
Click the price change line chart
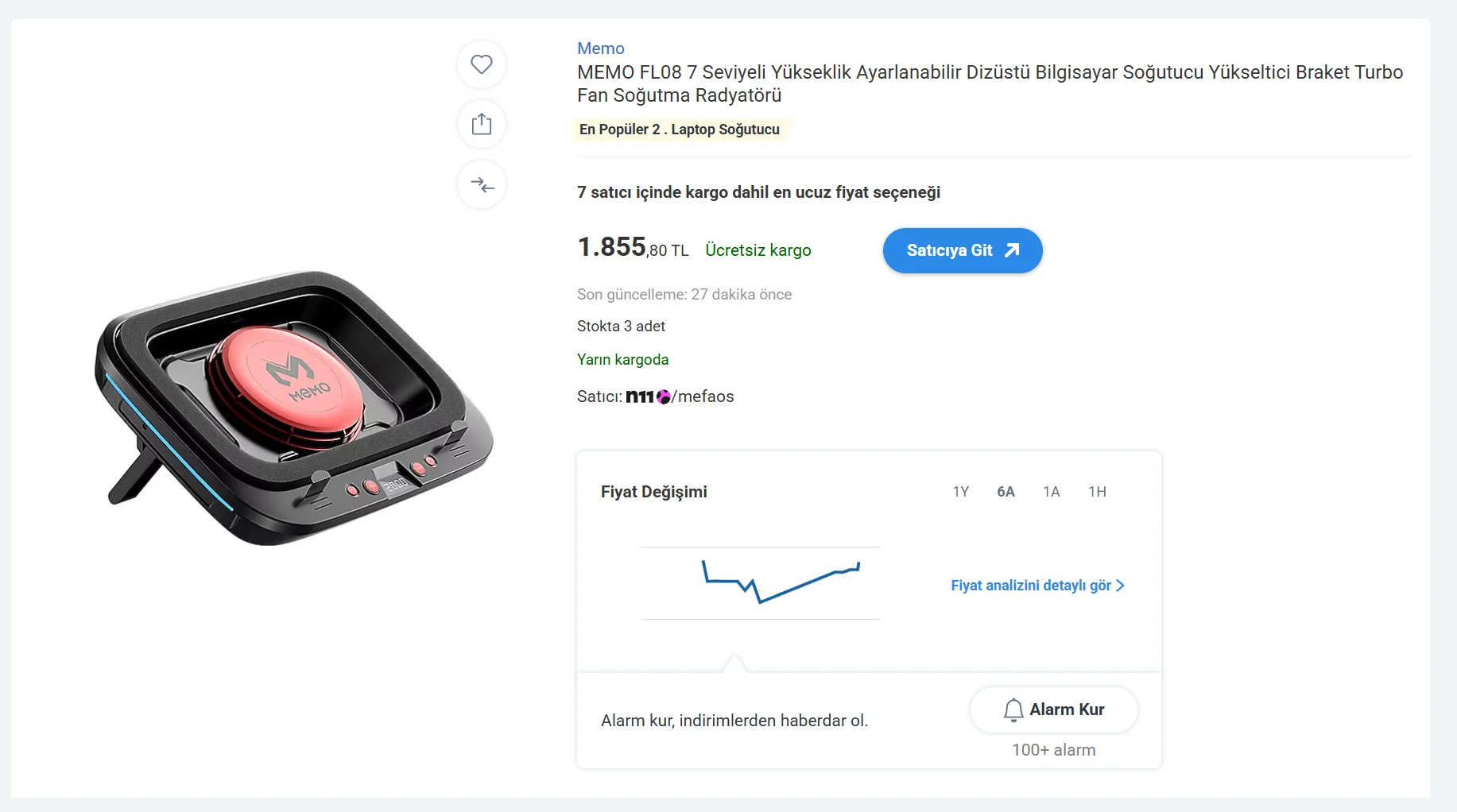tap(761, 583)
